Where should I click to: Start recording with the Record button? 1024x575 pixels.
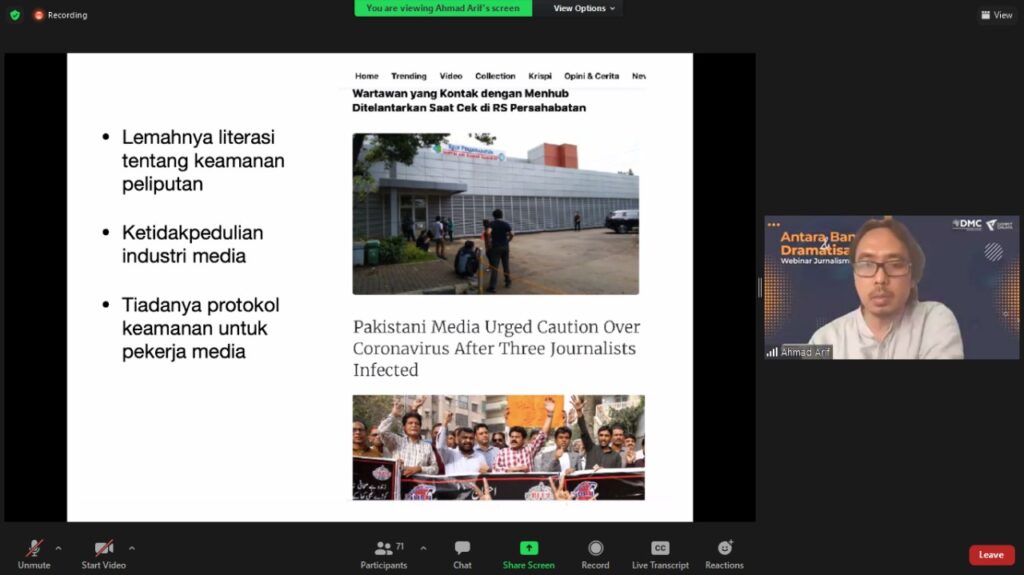[595, 554]
